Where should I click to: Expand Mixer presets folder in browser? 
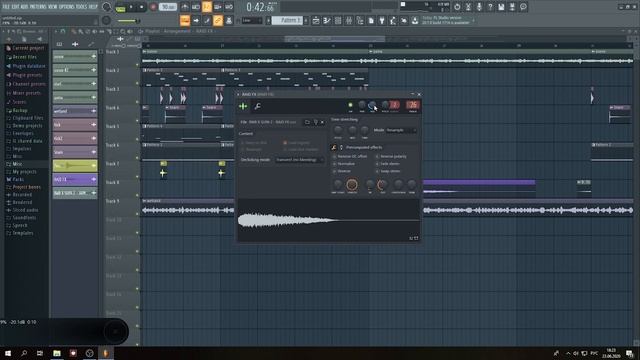(24, 93)
